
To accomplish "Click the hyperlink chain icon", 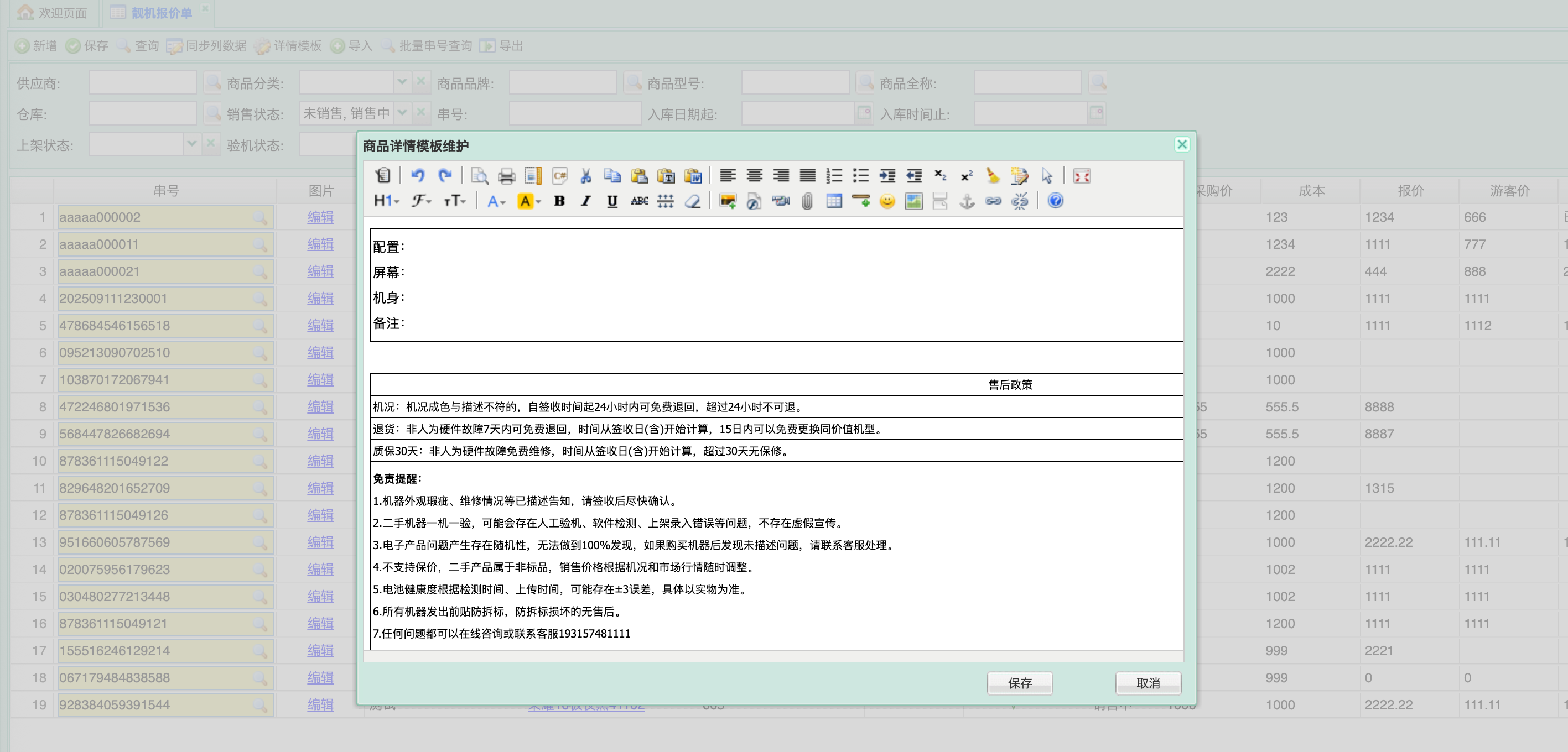I will (x=993, y=201).
